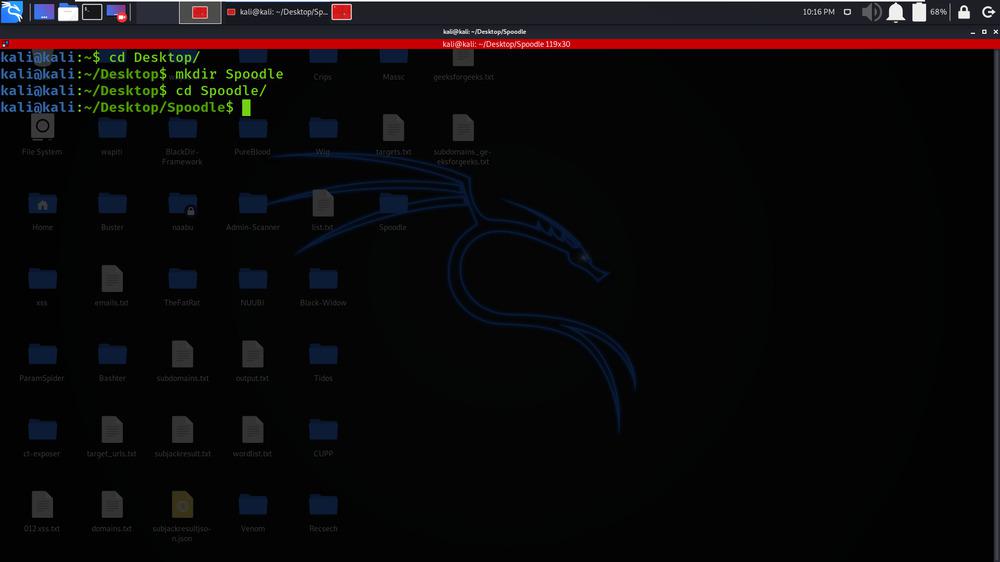The width and height of the screenshot is (1000, 562).
Task: Select the subdomains.txt file on the desktop
Action: pyautogui.click(x=182, y=361)
